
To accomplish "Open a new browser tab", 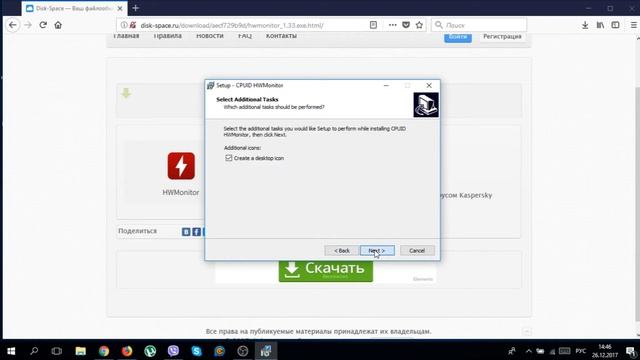I will click(136, 8).
